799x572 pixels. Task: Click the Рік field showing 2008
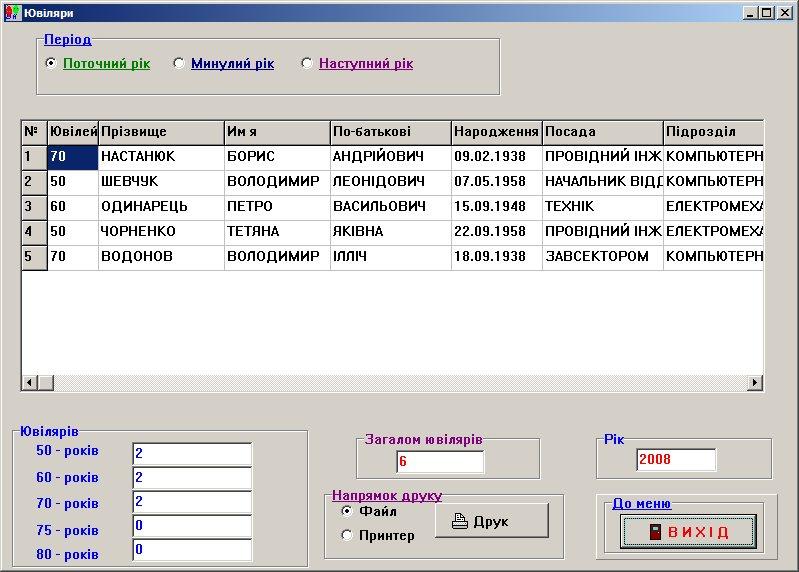[676, 459]
